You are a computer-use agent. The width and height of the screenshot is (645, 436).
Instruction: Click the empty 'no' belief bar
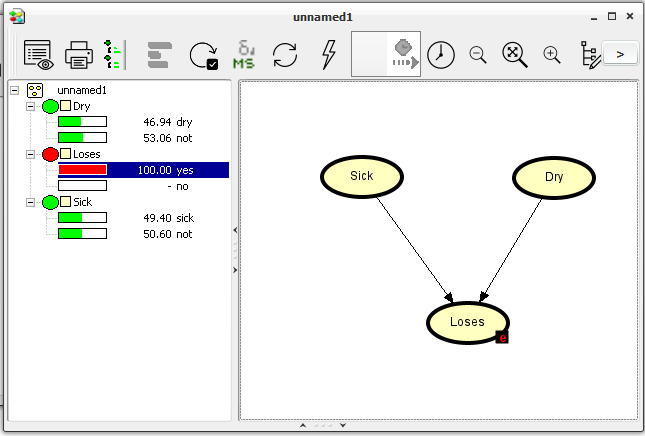coord(82,186)
